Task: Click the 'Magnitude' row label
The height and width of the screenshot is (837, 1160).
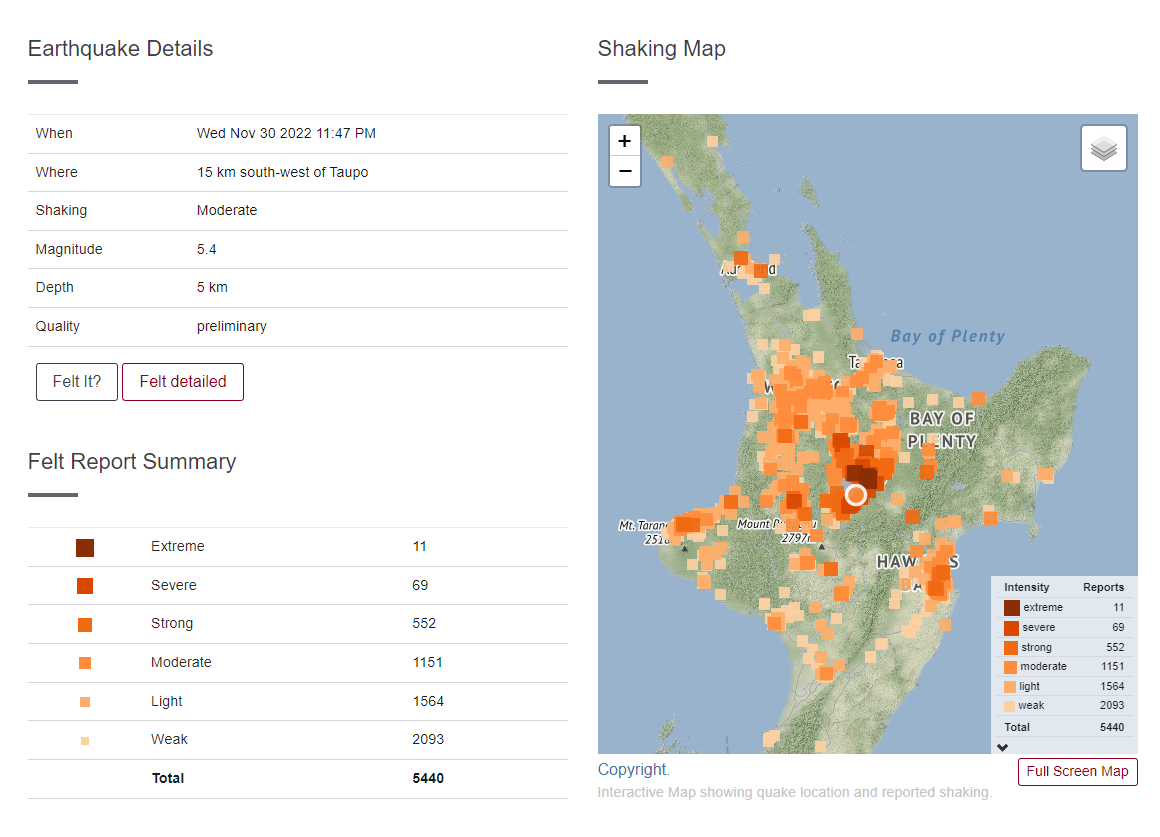Action: click(69, 249)
